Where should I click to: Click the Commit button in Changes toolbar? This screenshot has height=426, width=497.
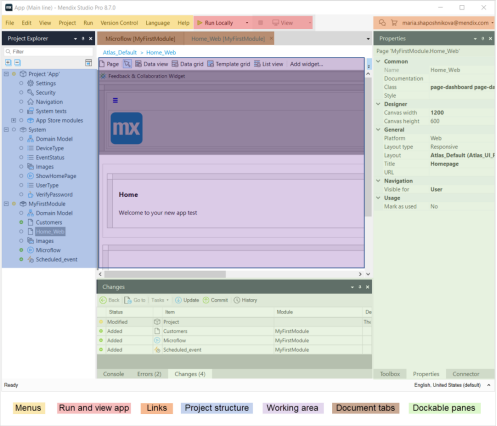(x=215, y=300)
